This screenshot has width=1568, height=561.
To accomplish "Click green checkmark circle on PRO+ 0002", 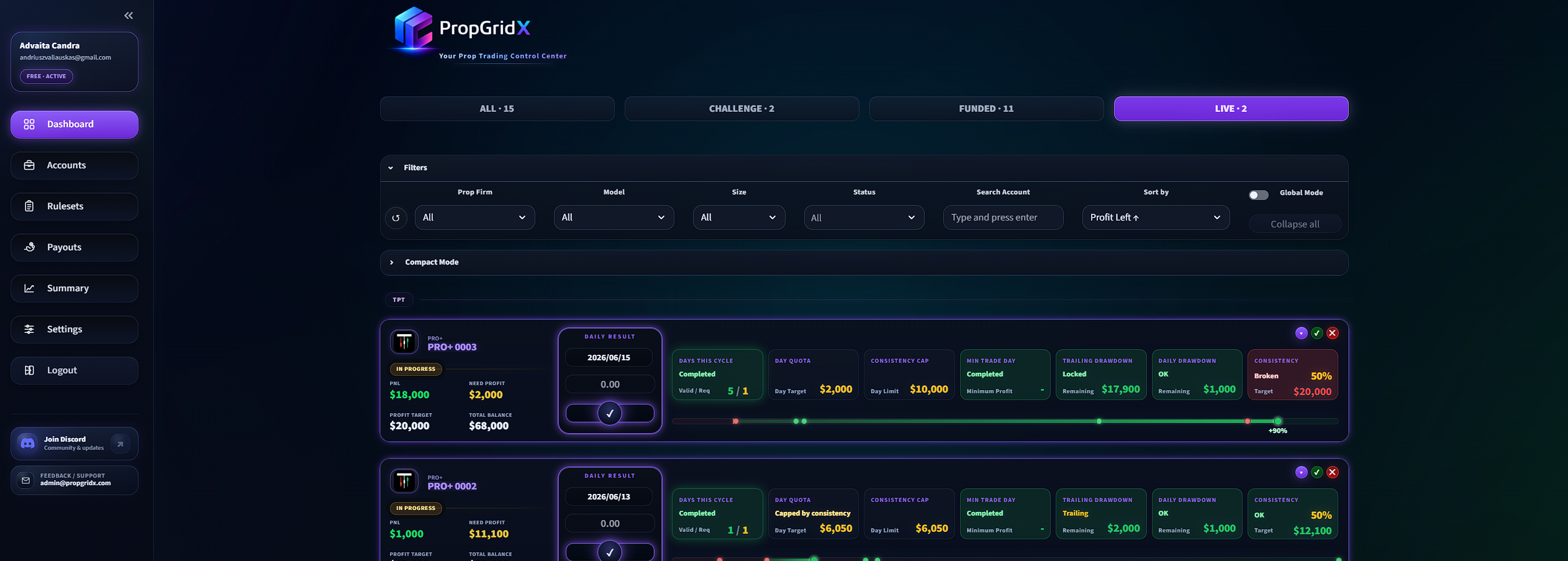I will tap(1316, 472).
